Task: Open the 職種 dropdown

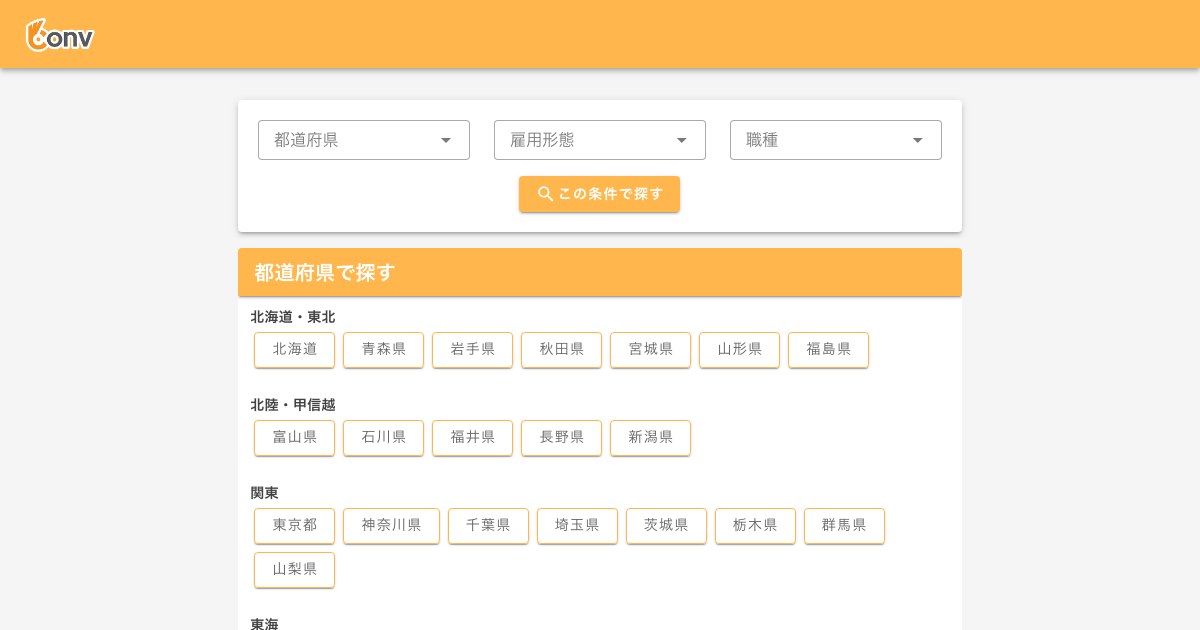Action: click(x=836, y=140)
